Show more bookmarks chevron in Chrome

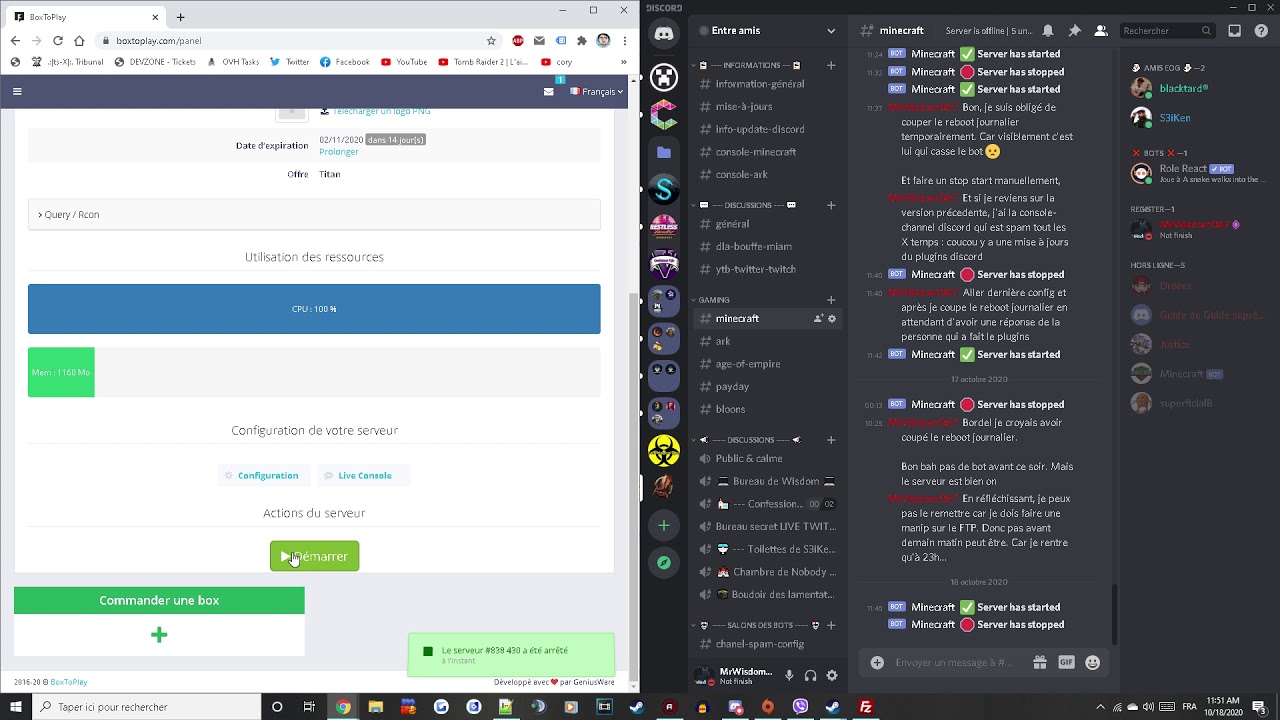[x=625, y=62]
